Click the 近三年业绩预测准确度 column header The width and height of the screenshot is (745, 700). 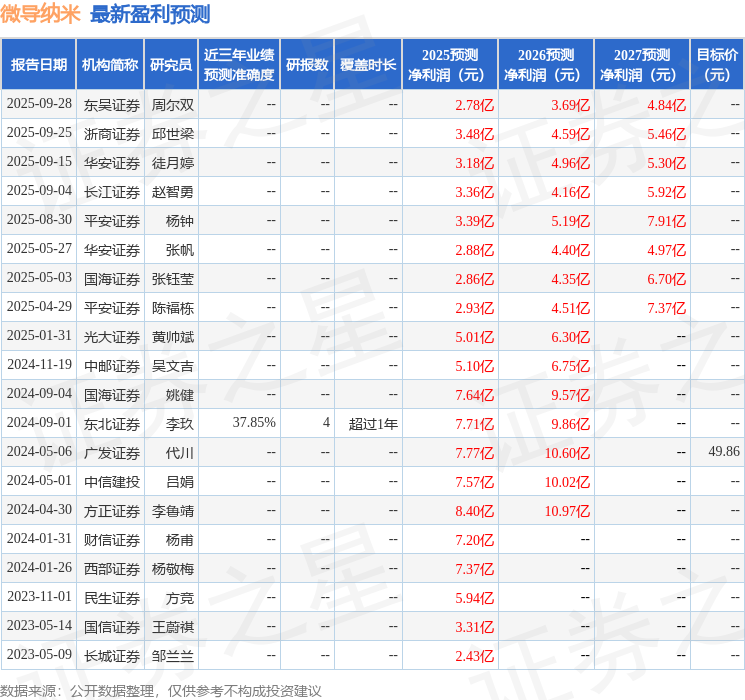(x=239, y=65)
